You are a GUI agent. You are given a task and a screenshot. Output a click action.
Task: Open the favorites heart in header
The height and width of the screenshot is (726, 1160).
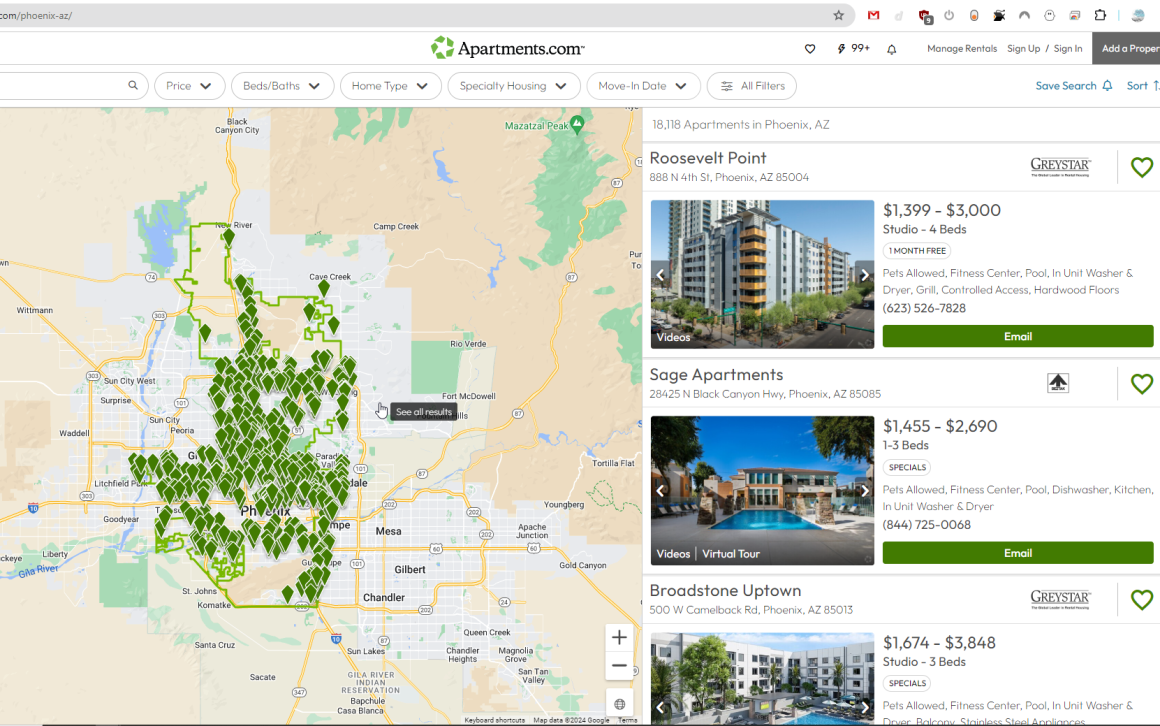(810, 49)
